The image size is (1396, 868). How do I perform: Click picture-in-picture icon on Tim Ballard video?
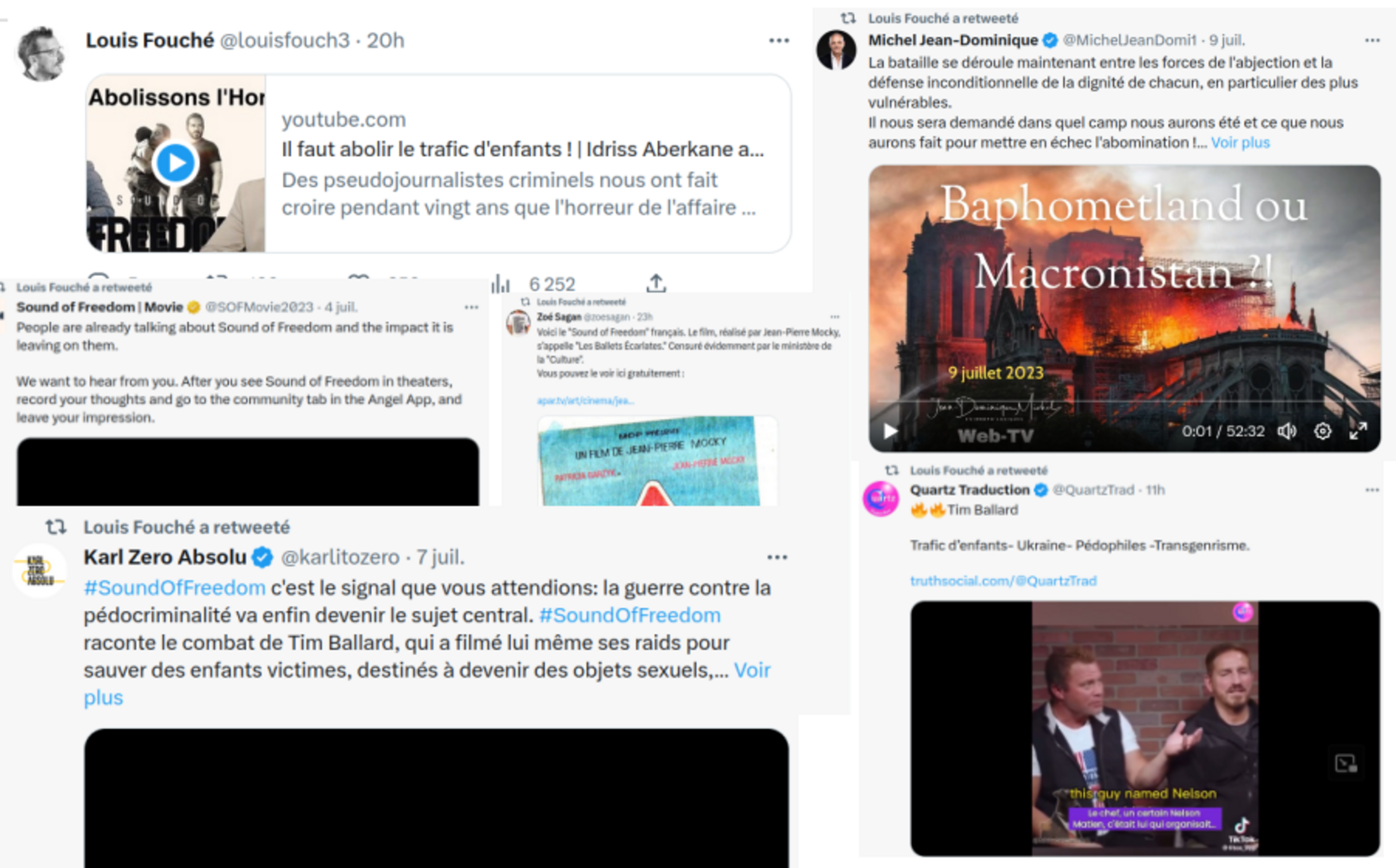[x=1345, y=763]
